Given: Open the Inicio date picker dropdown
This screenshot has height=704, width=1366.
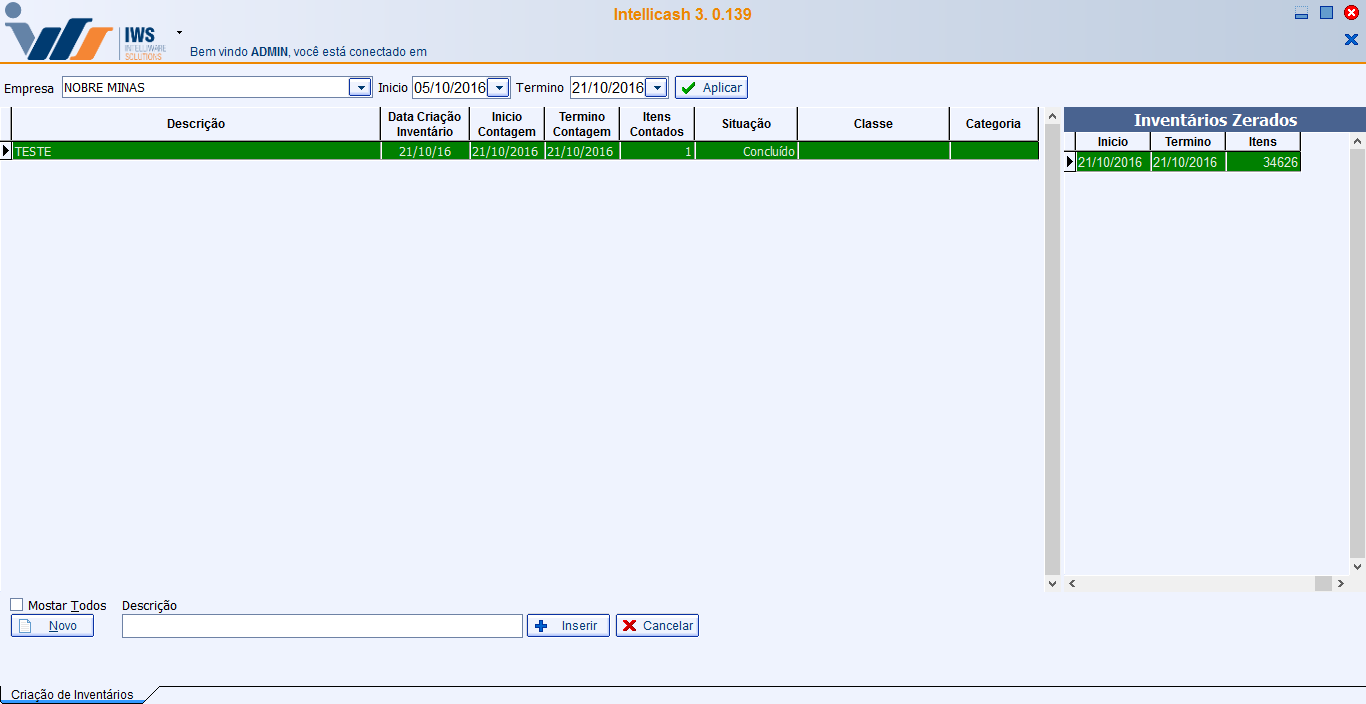Looking at the screenshot, I should 498,88.
